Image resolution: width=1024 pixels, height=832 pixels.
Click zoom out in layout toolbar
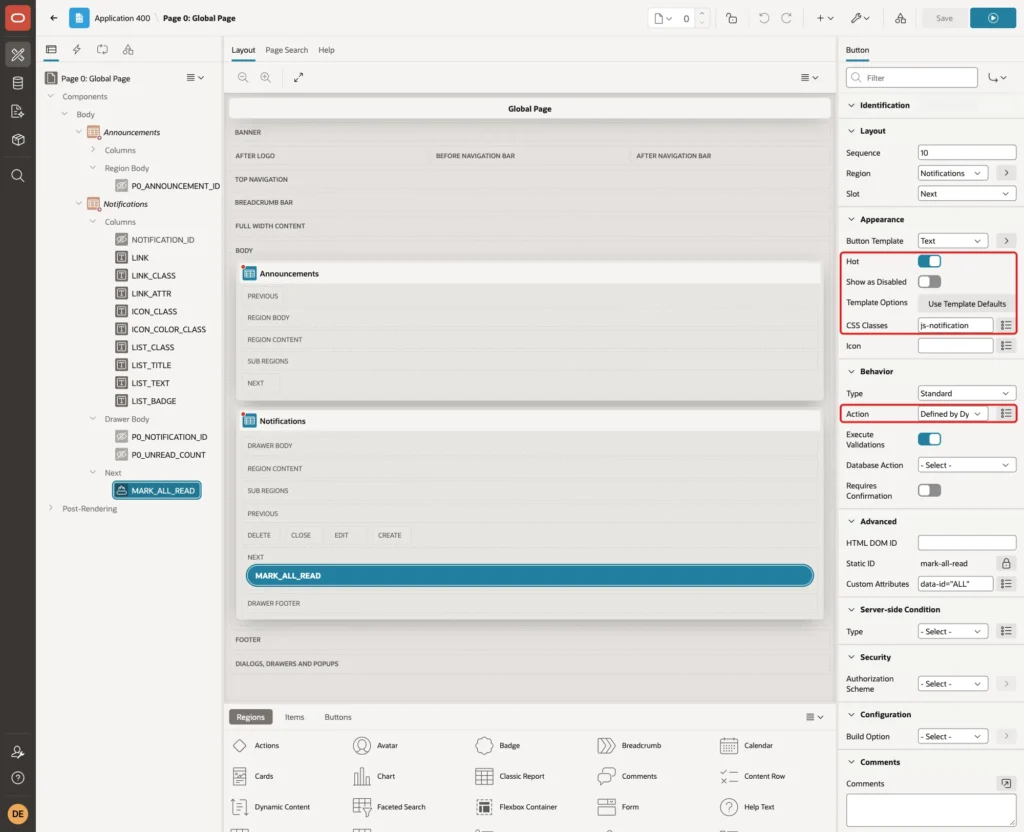click(x=243, y=77)
